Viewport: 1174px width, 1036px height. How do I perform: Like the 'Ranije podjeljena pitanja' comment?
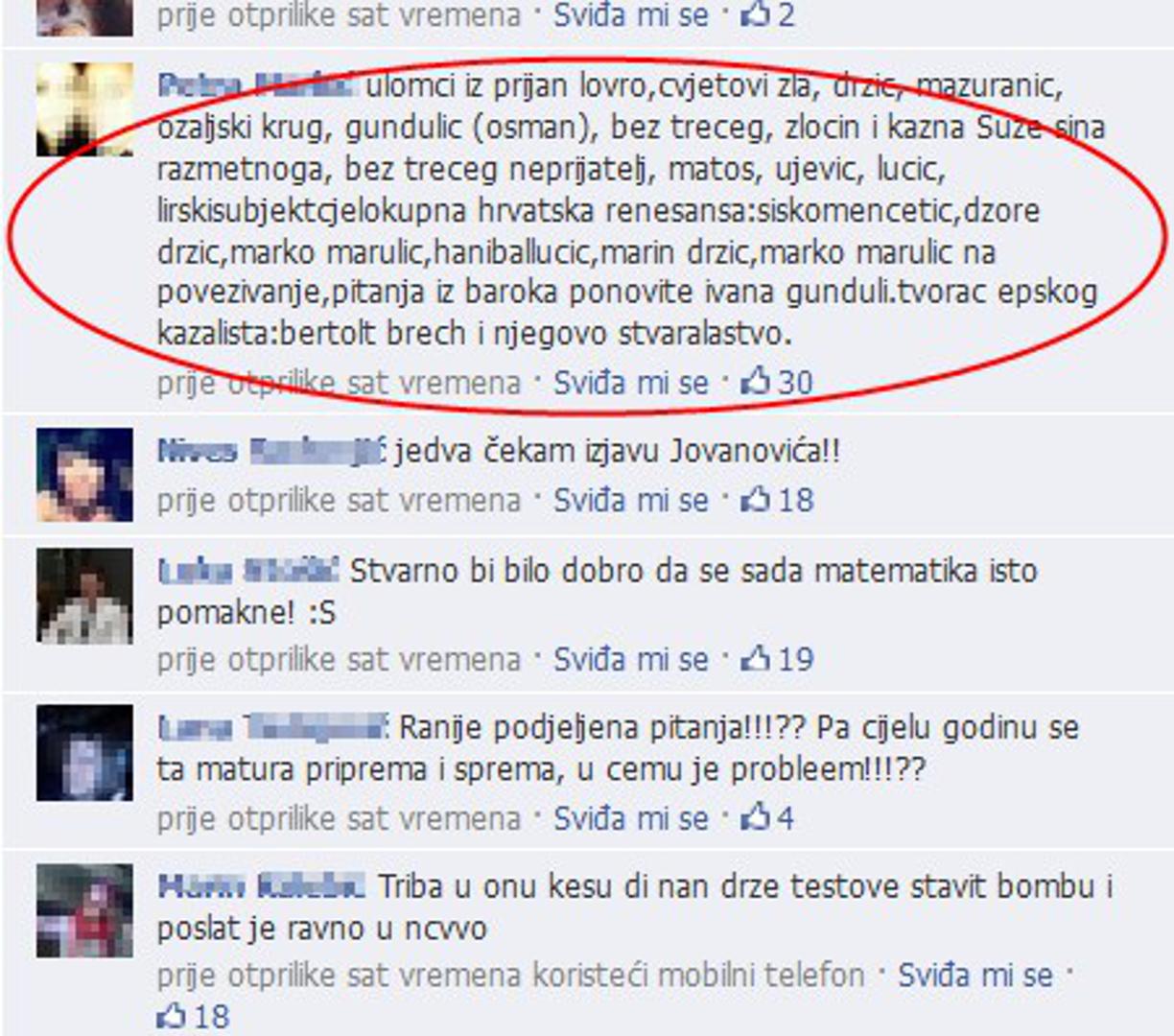631,818
